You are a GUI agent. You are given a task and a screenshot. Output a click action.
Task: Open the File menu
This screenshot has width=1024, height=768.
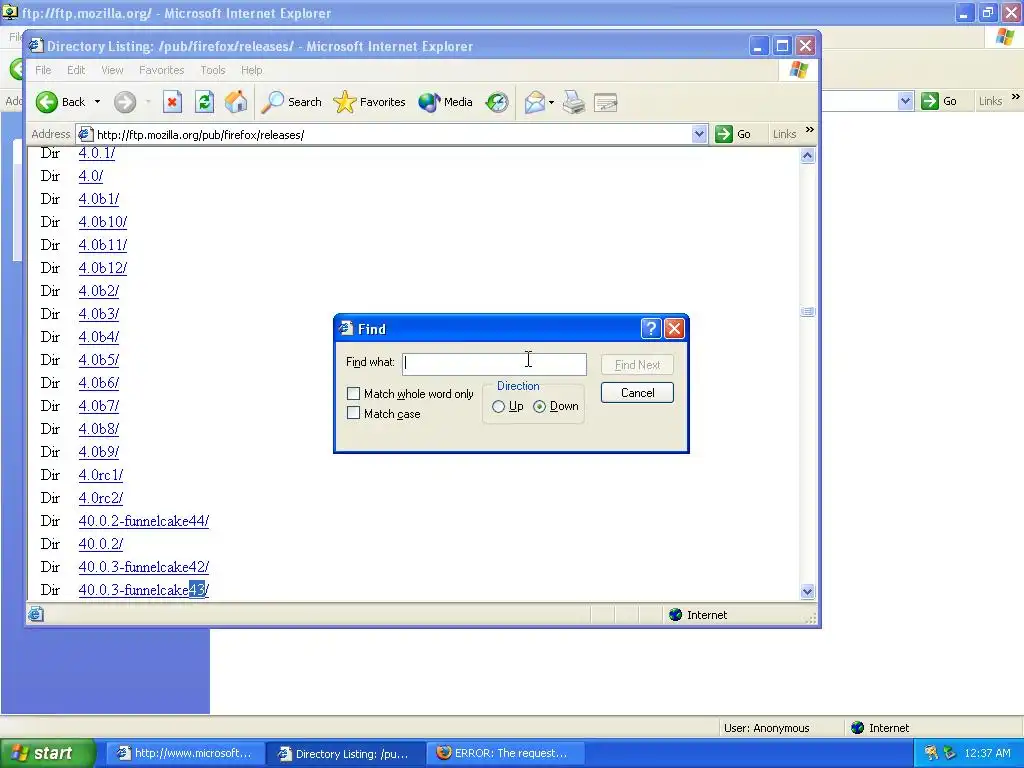click(43, 70)
